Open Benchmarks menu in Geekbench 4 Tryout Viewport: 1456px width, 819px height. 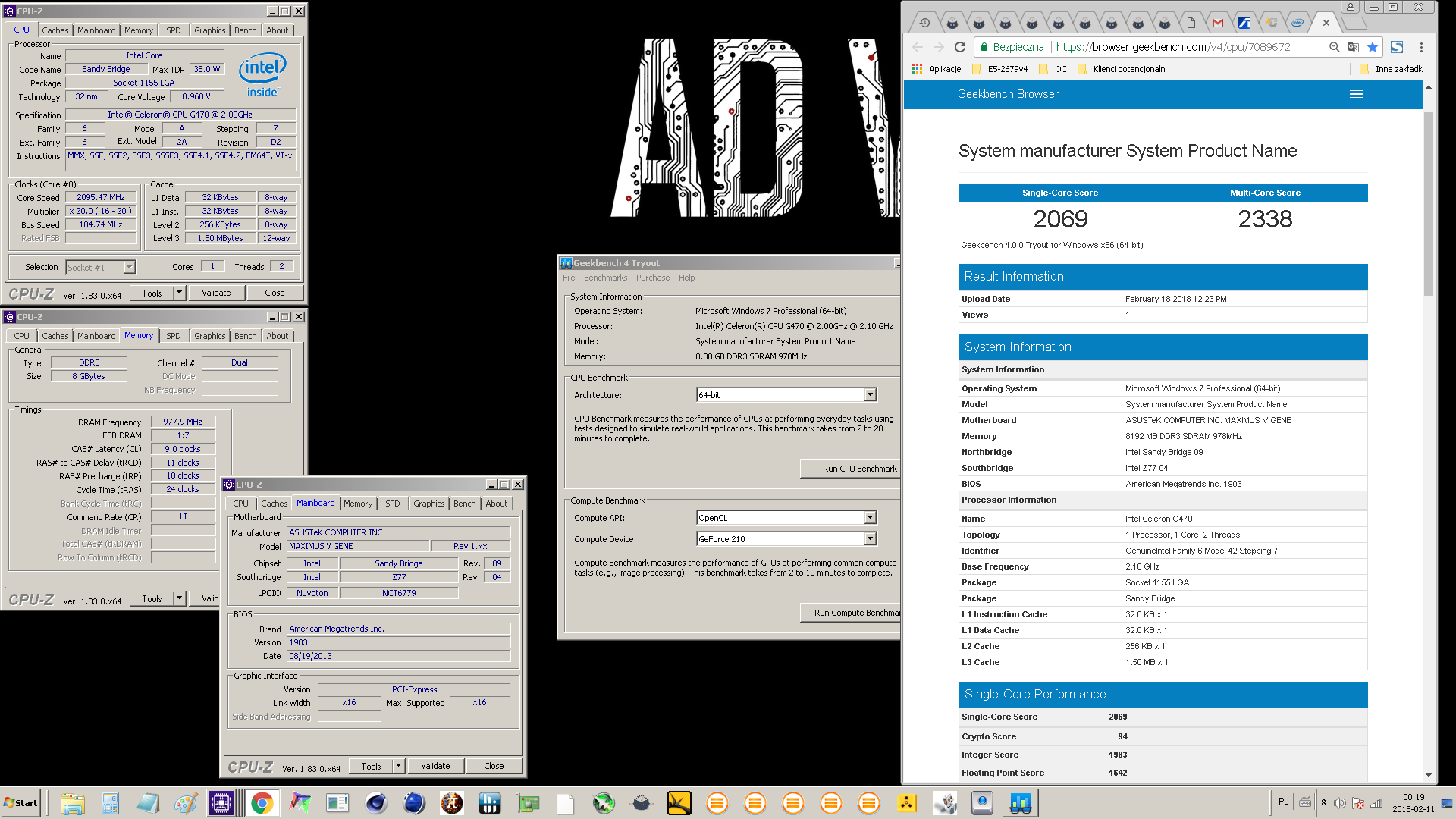pyautogui.click(x=606, y=278)
